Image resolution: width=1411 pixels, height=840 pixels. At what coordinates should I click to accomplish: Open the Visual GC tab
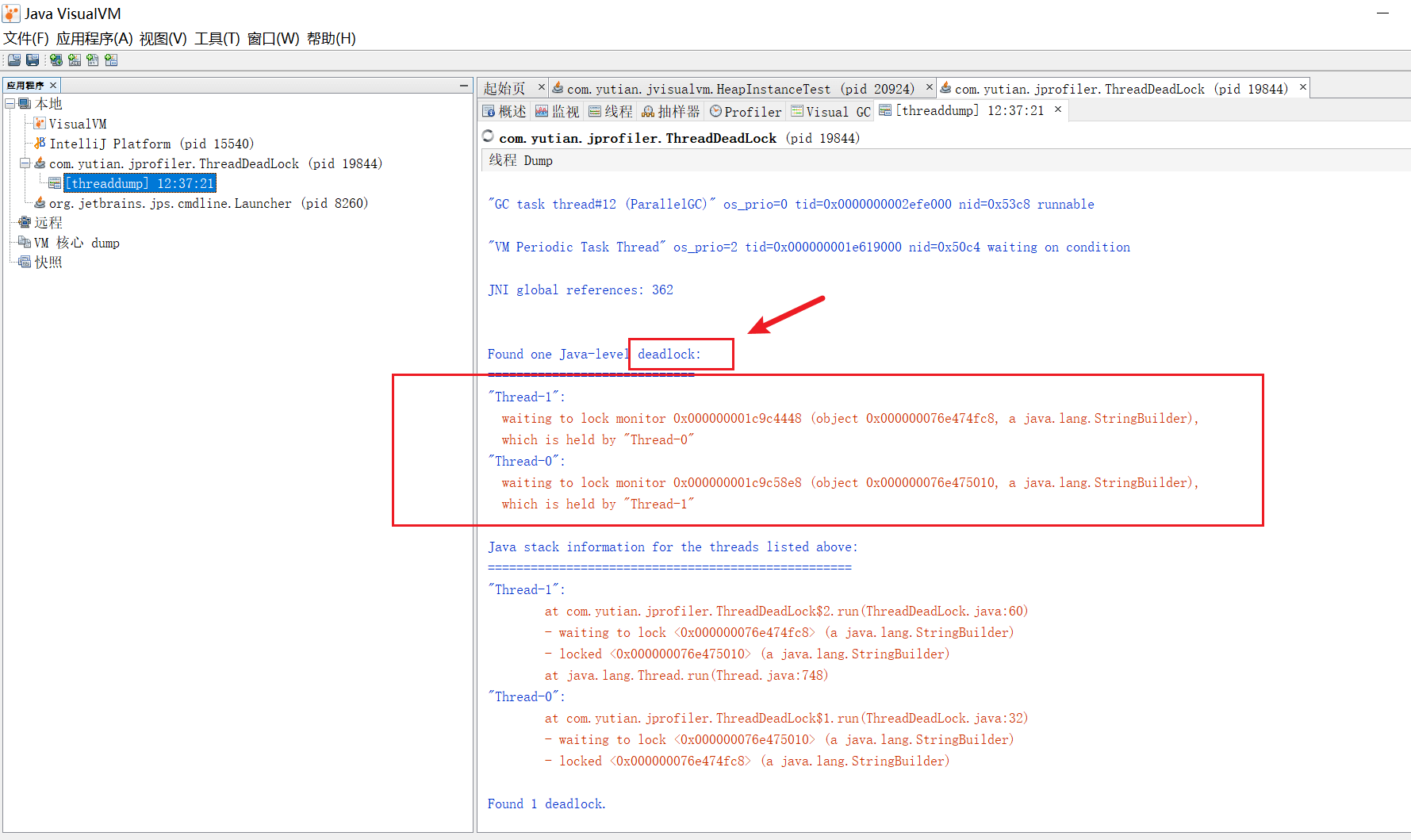(830, 112)
